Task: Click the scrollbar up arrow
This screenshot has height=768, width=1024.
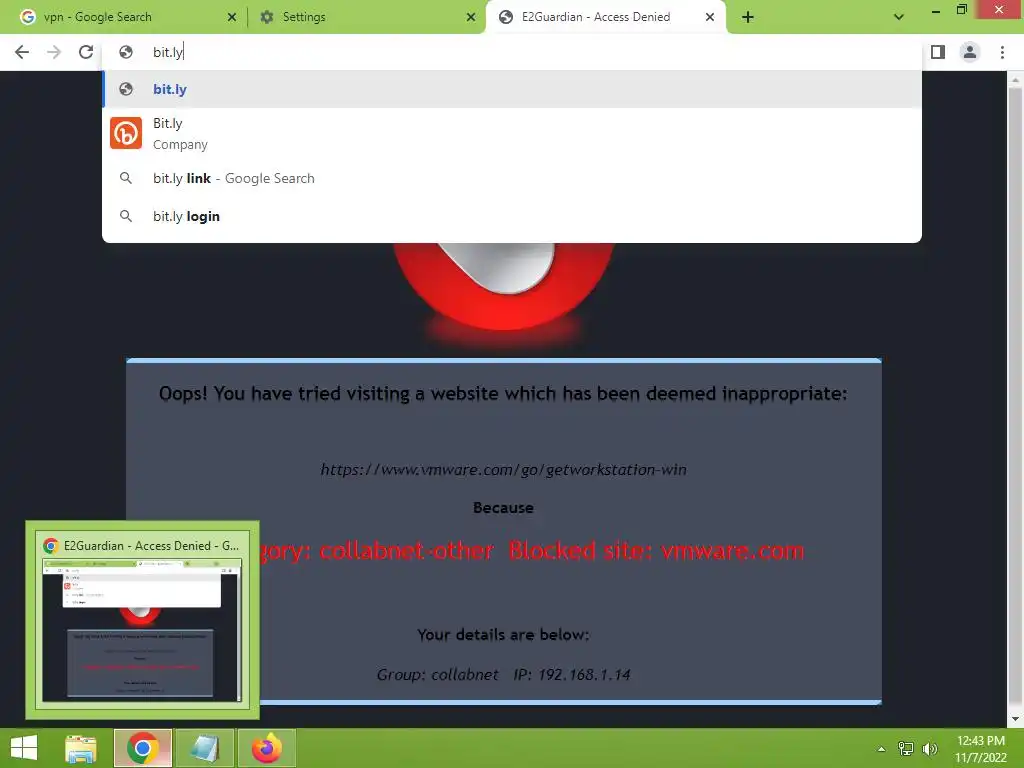Action: pyautogui.click(x=1015, y=80)
